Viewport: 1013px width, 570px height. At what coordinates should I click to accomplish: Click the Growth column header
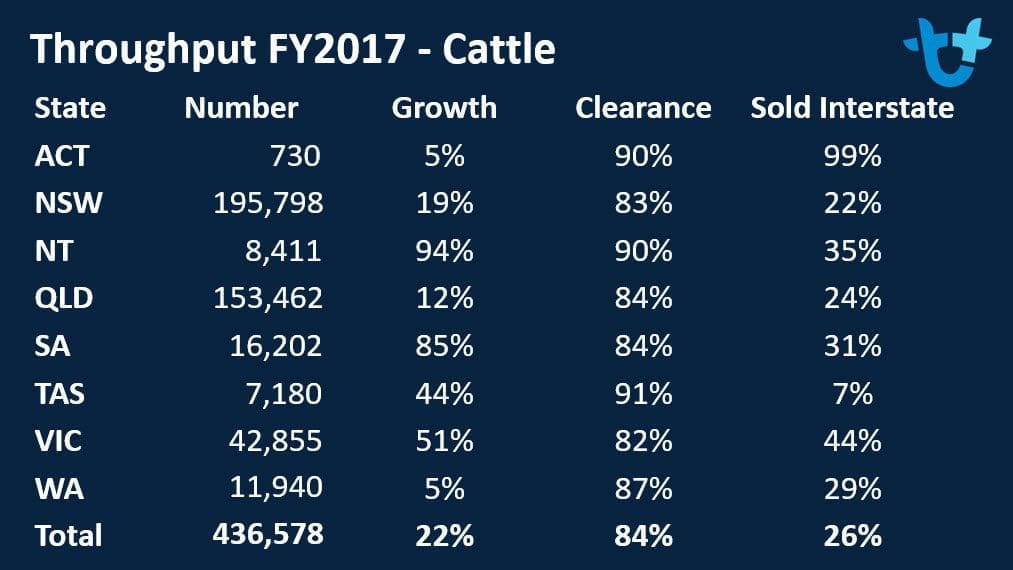coord(444,108)
